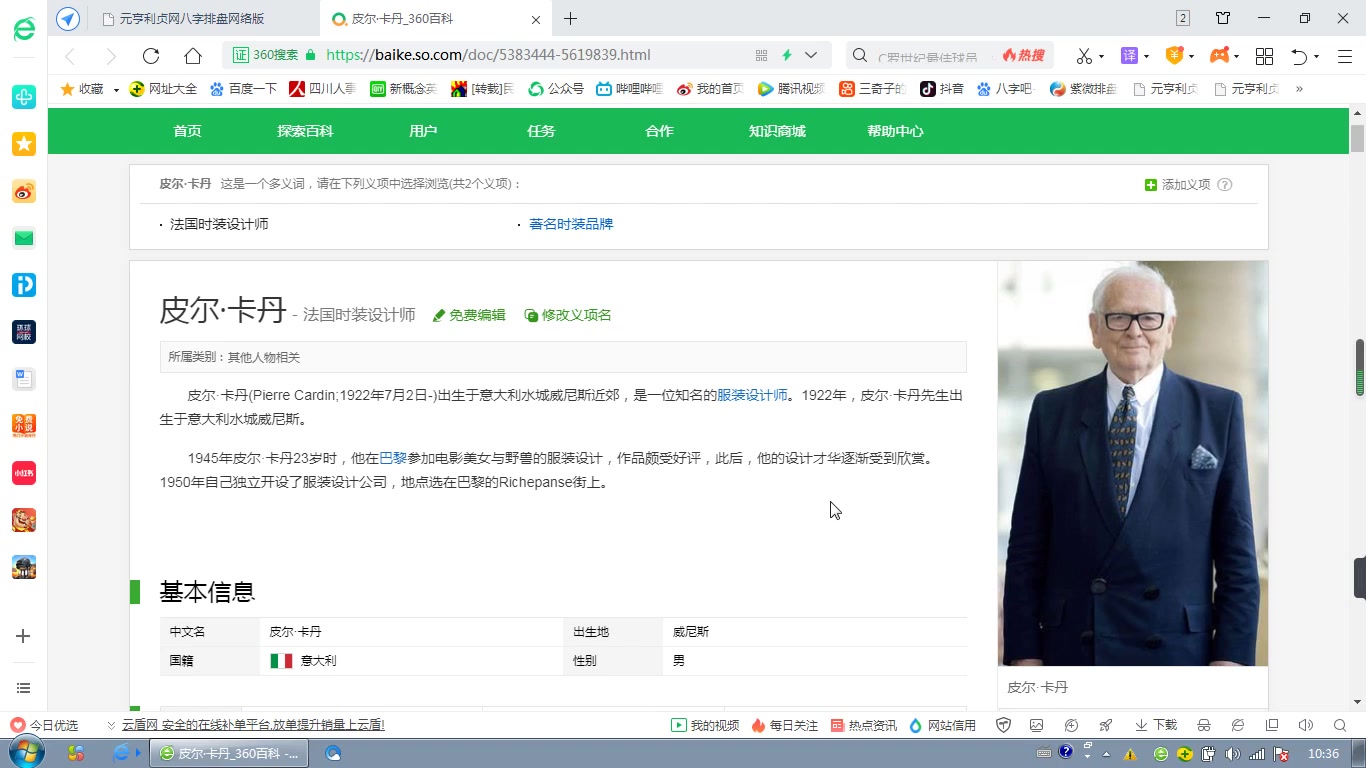Open the 任务 nav item

[x=541, y=131]
